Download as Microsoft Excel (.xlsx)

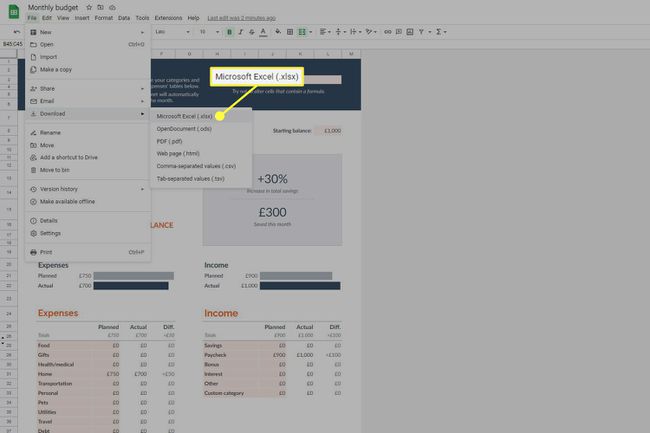point(201,116)
